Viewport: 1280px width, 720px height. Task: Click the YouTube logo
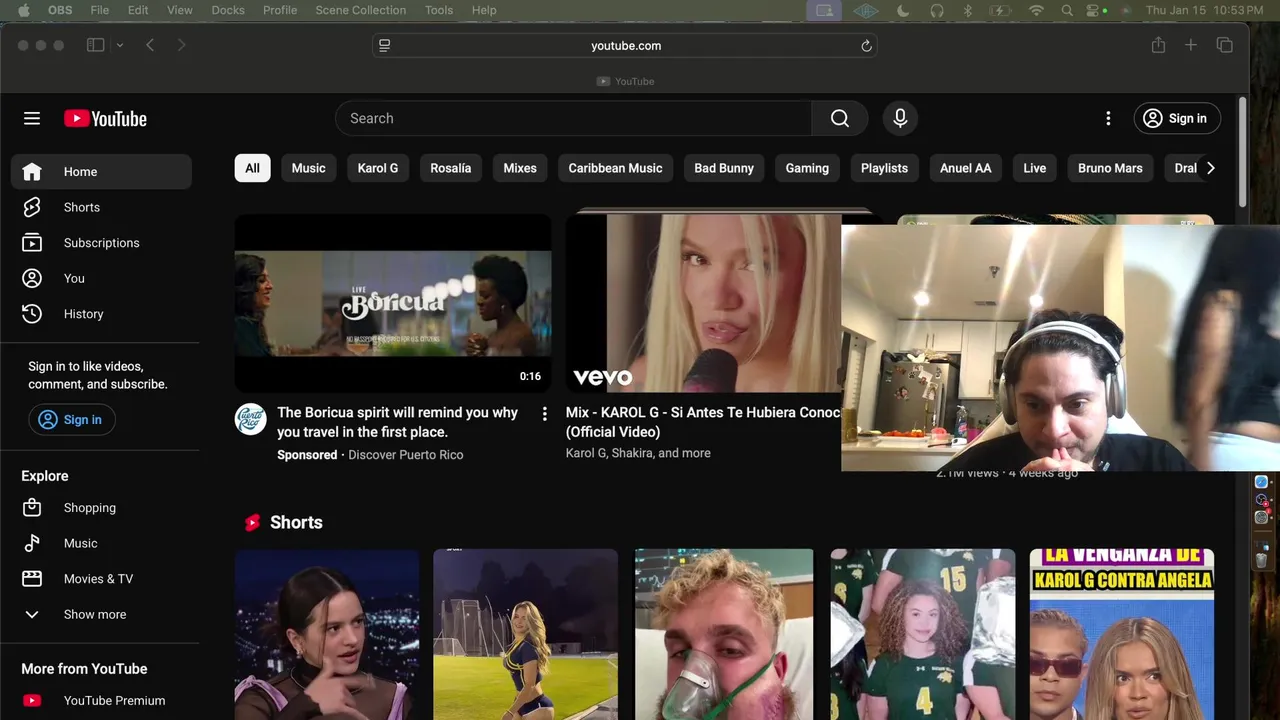coord(105,118)
